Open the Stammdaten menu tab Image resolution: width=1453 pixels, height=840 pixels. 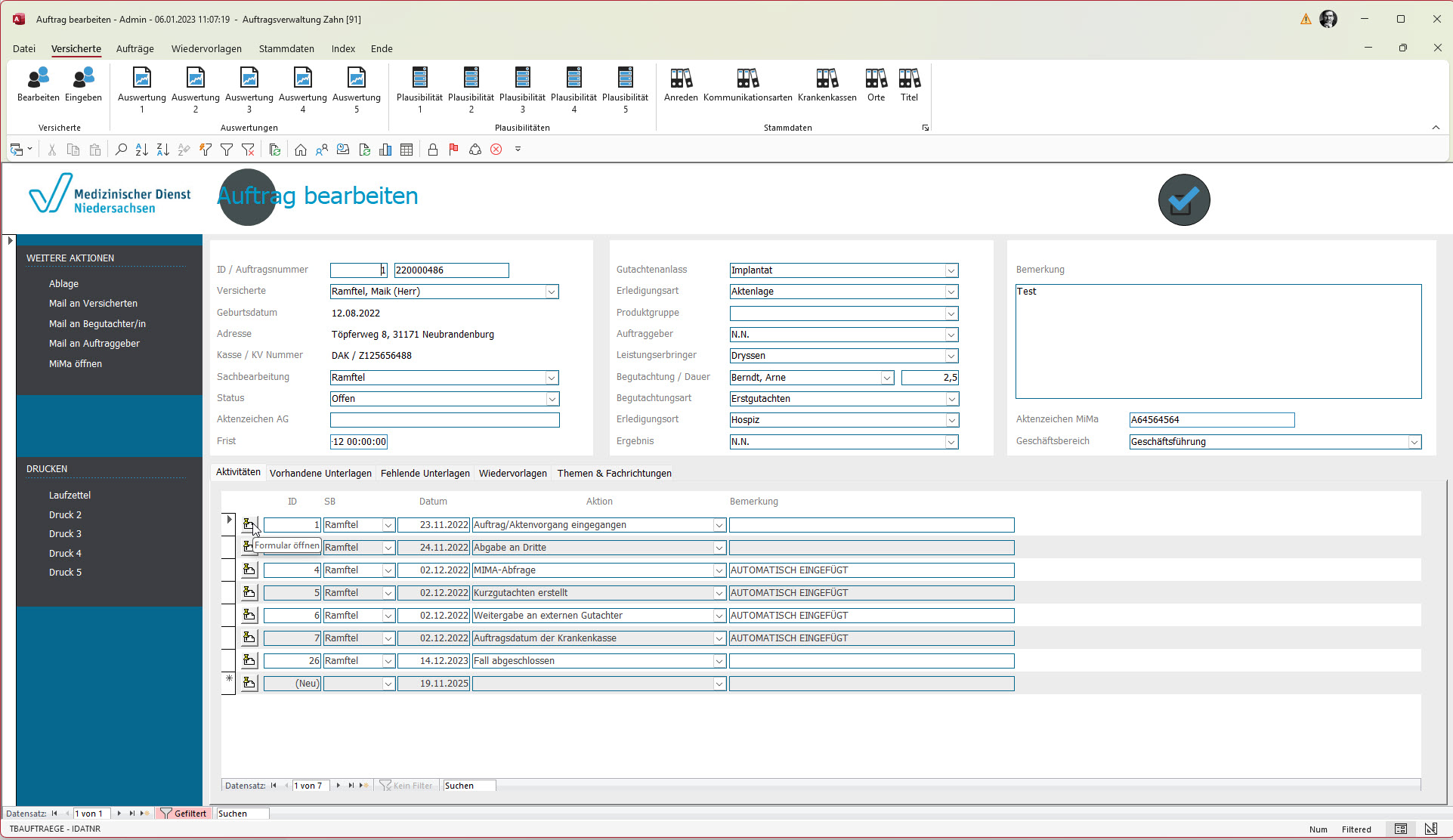point(286,48)
